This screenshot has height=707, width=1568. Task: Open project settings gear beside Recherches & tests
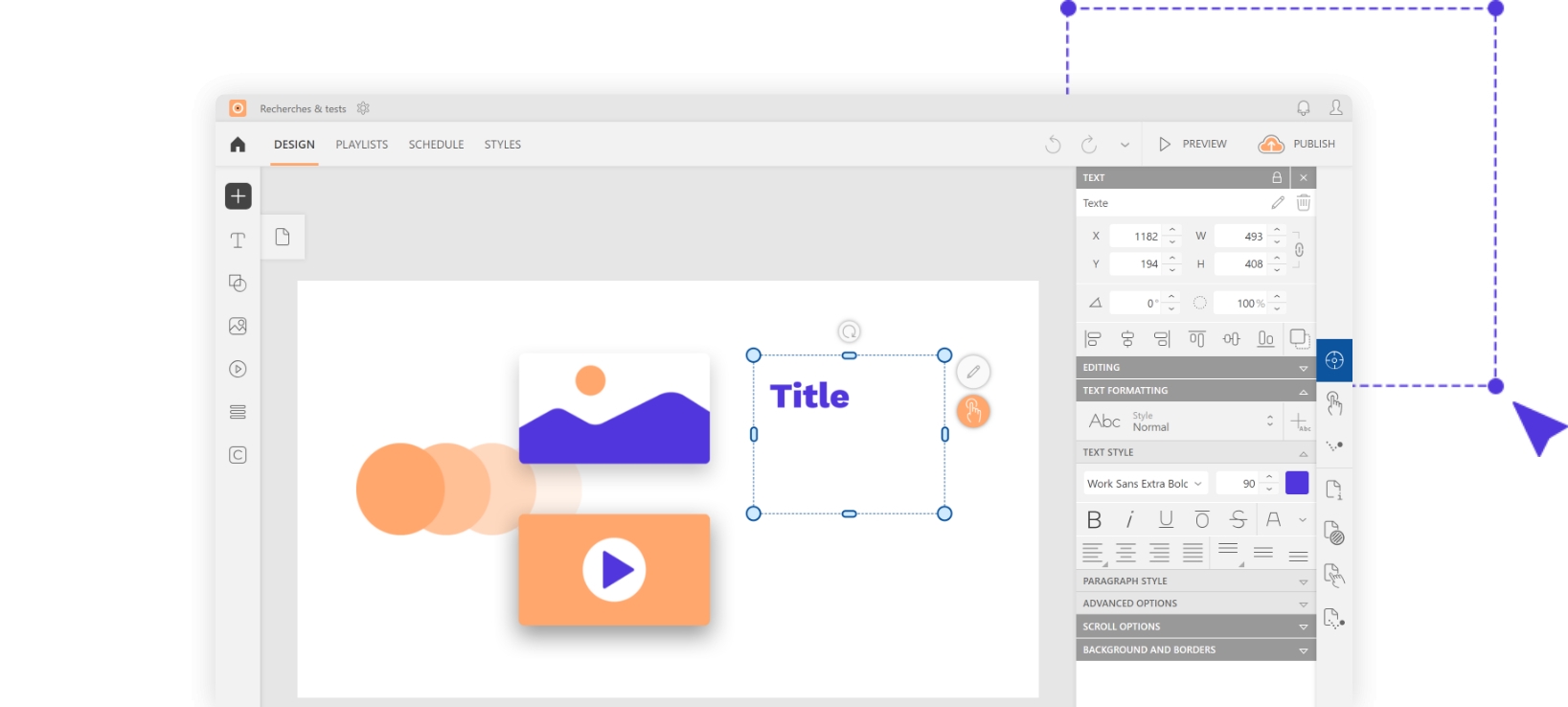pyautogui.click(x=363, y=108)
